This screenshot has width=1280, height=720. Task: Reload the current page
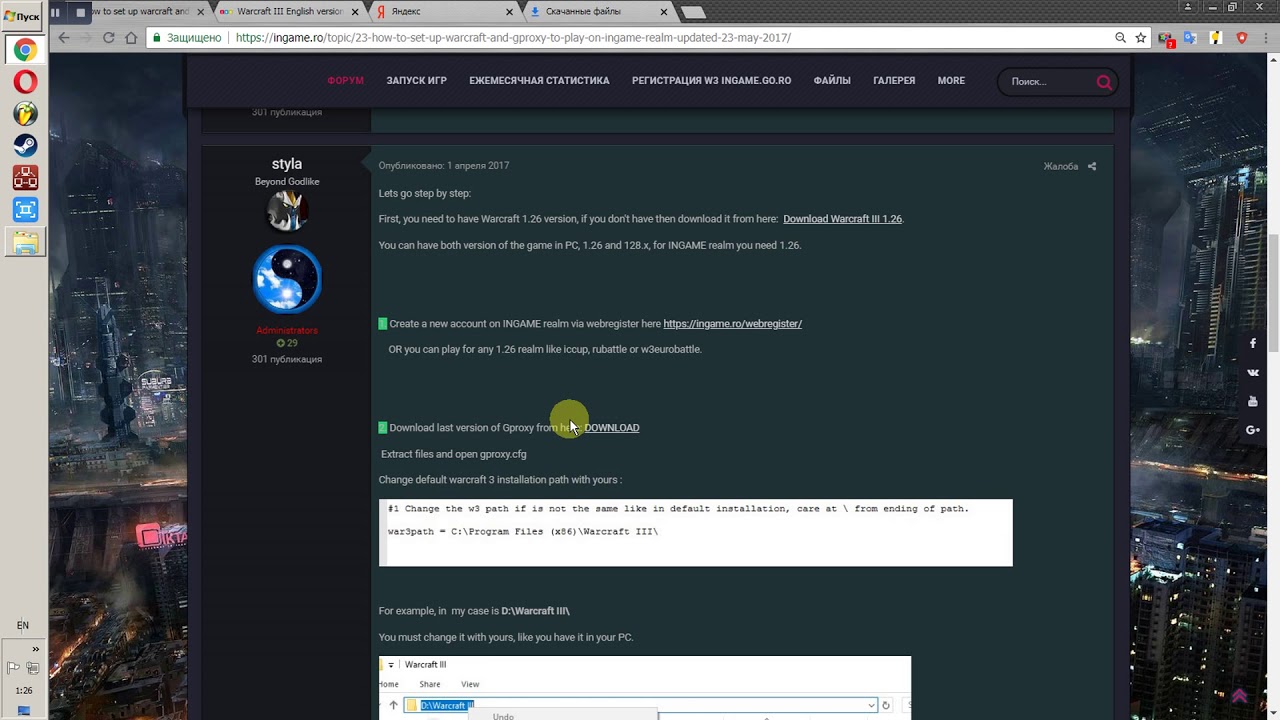110,38
